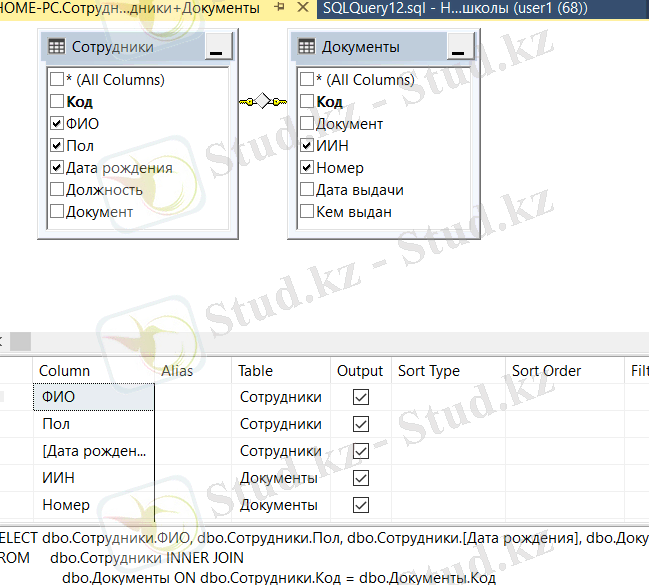The image size is (649, 585).
Task: Close the Сотрудники+Документы tab
Action: (303, 7)
